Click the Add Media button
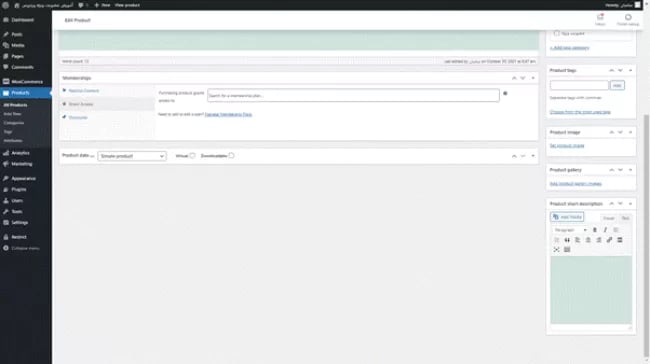Screen dimensions: 650x364 pos(567,217)
